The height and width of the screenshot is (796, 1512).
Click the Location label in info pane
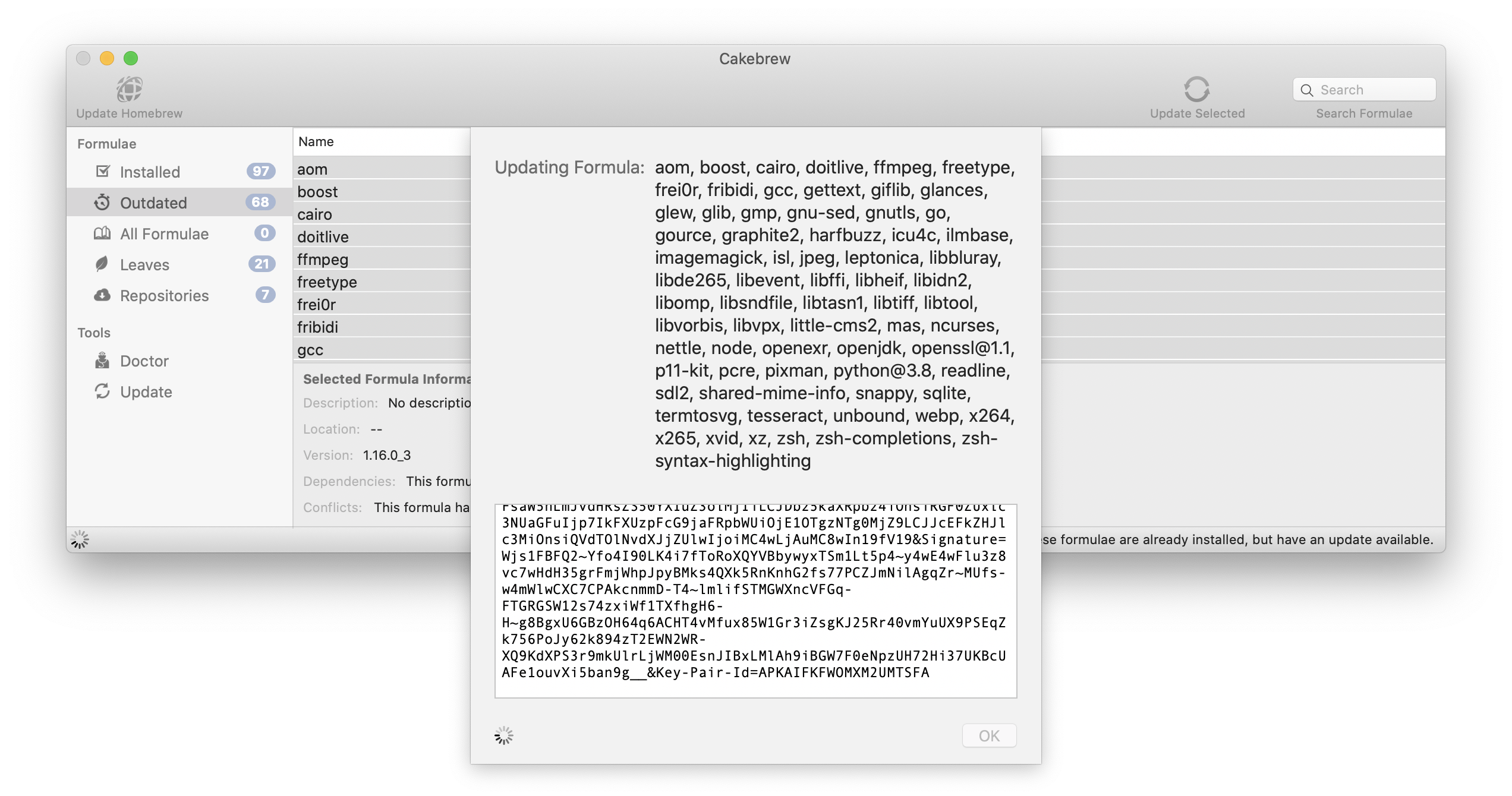(332, 429)
